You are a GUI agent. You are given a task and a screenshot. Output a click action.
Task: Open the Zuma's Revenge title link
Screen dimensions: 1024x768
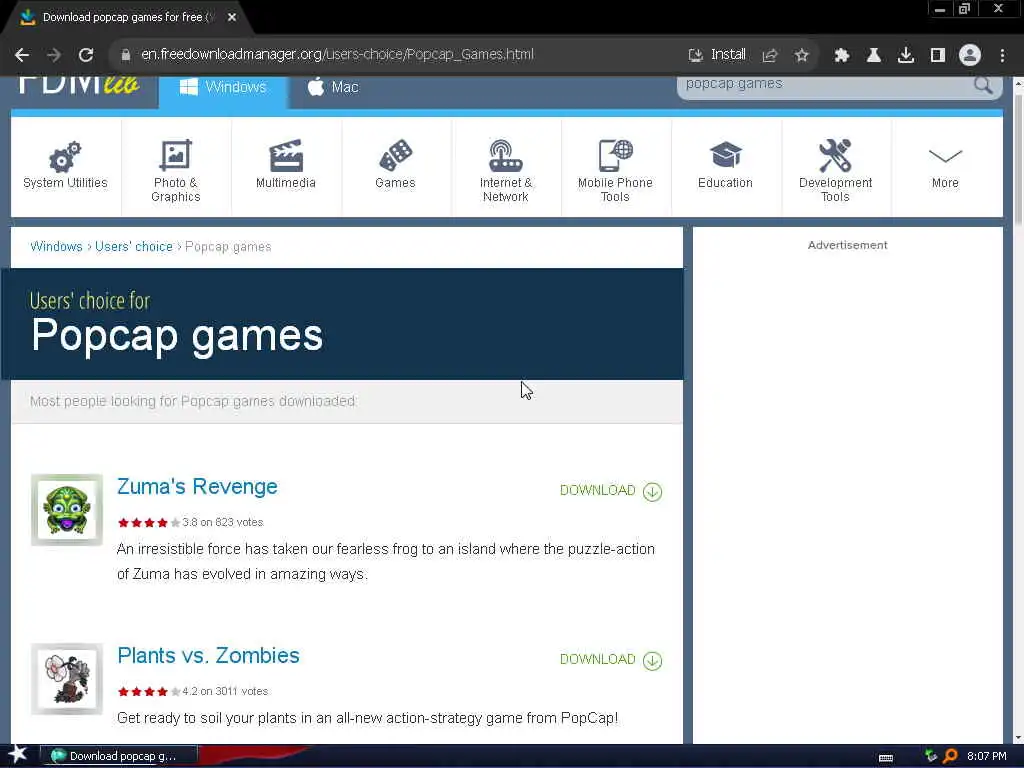pos(197,487)
